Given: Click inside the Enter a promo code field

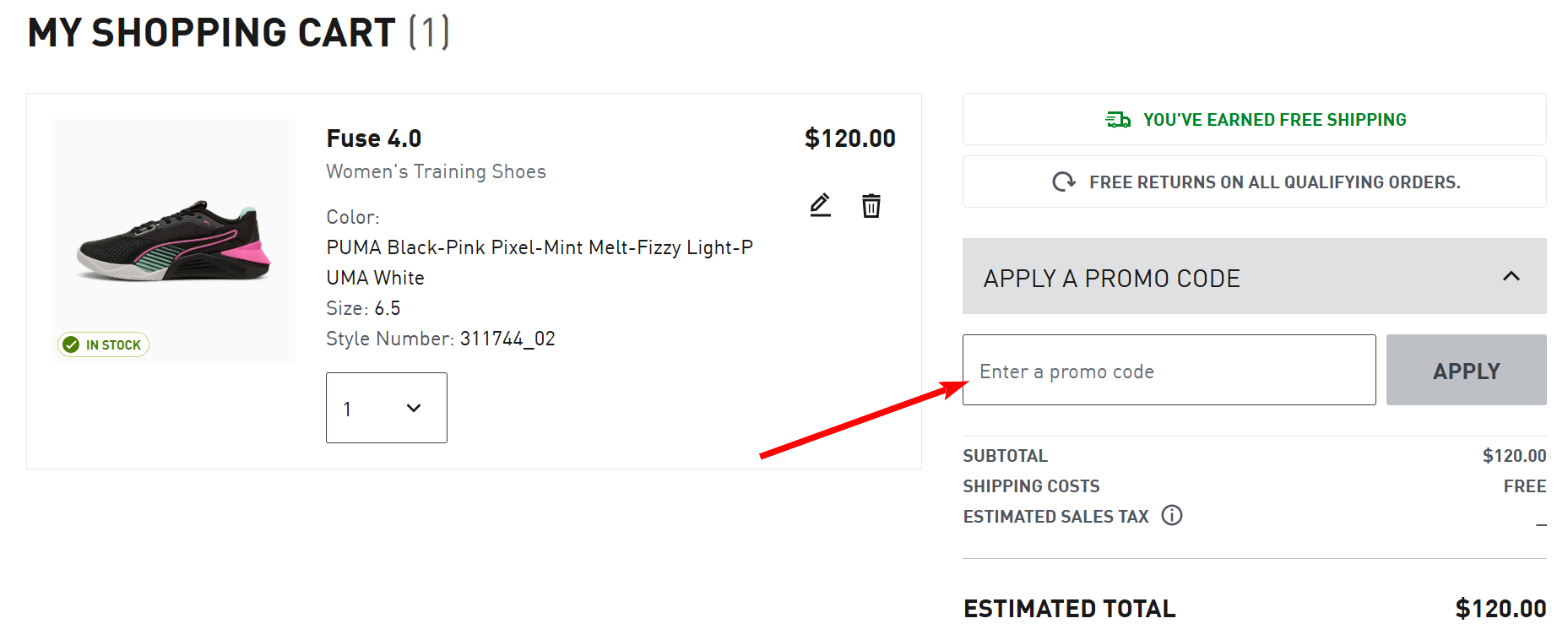Looking at the screenshot, I should [x=1169, y=370].
